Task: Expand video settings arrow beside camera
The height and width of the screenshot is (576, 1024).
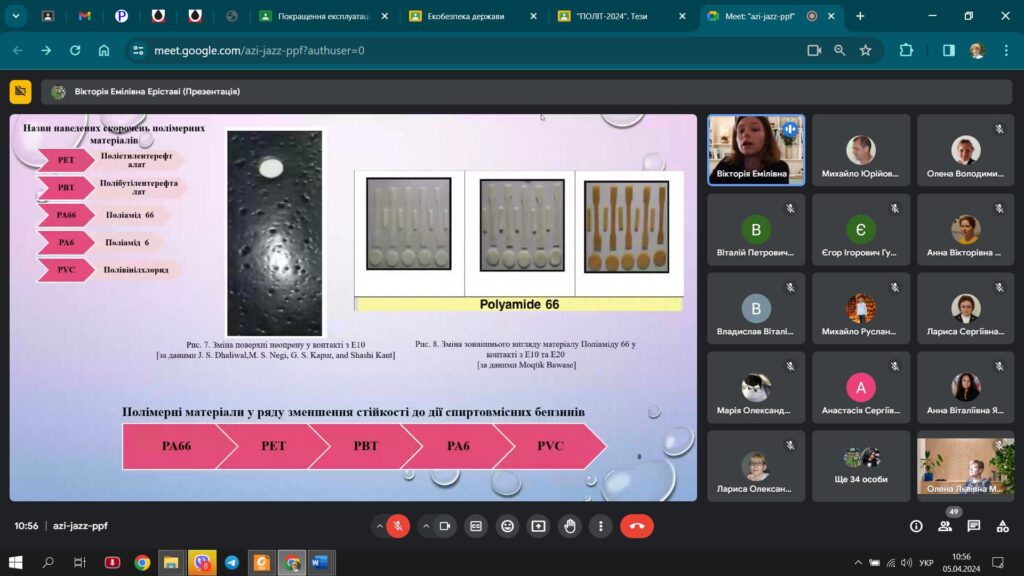Action: click(426, 526)
